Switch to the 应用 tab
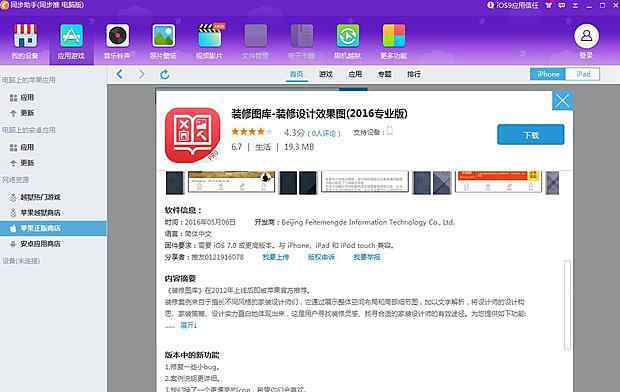This screenshot has height=392, width=620. point(355,74)
